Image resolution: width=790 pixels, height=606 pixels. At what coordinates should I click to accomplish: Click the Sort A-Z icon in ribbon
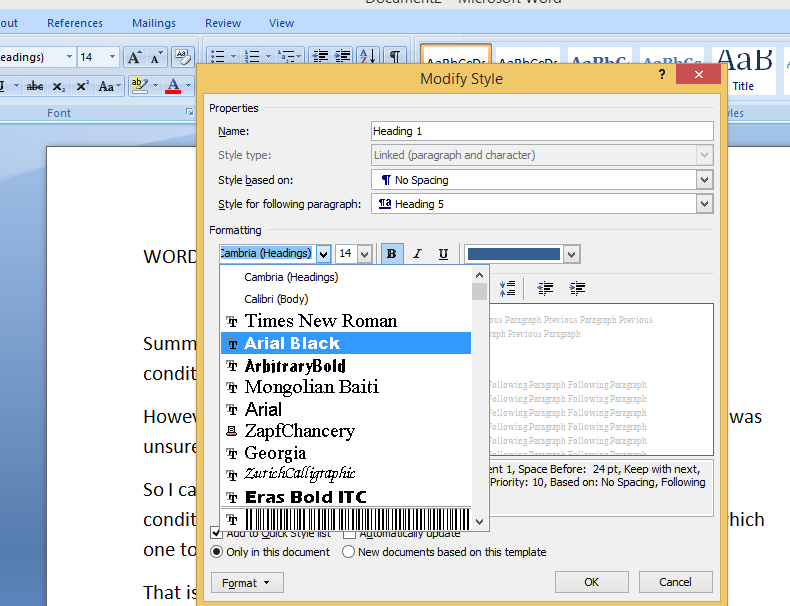[x=368, y=56]
